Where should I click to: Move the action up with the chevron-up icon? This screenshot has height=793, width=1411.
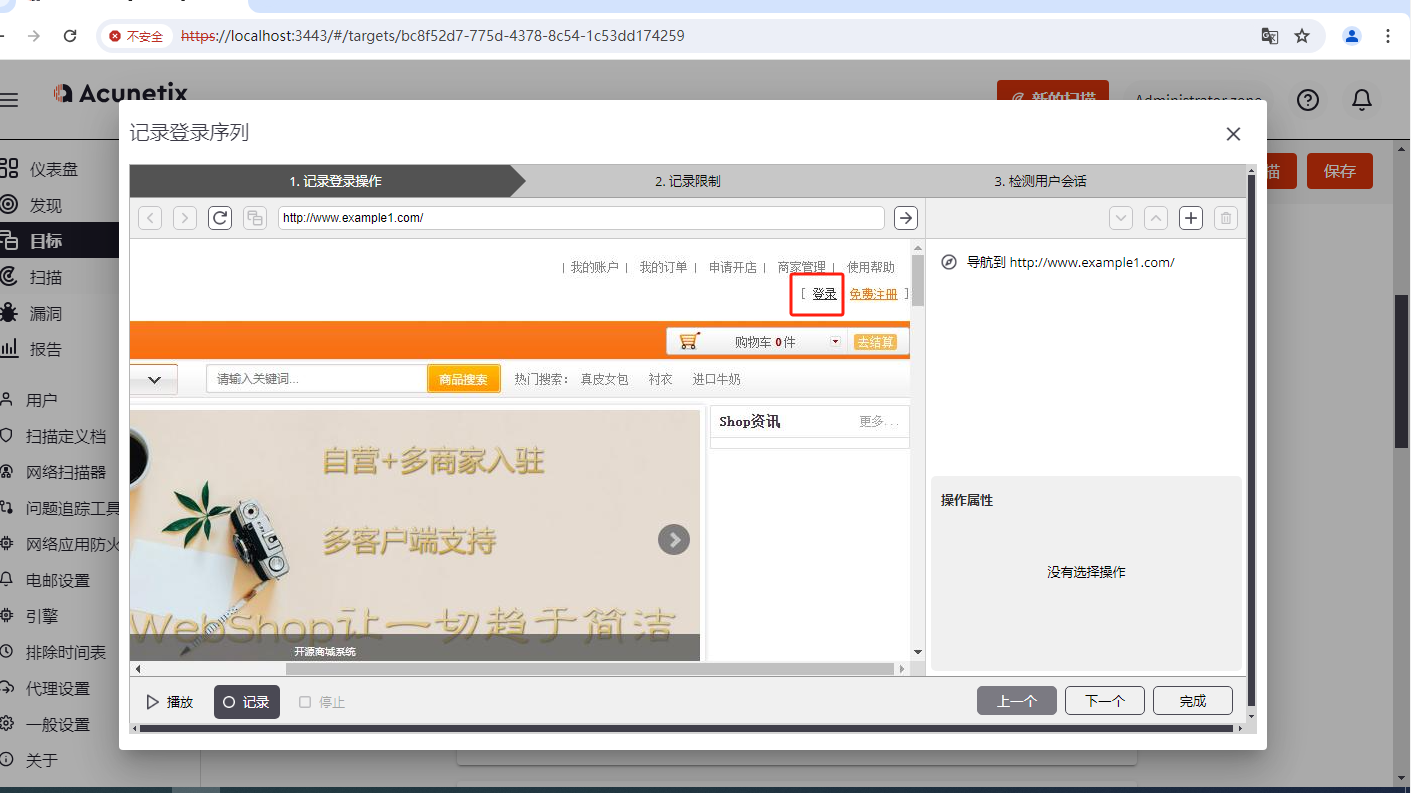point(1156,218)
